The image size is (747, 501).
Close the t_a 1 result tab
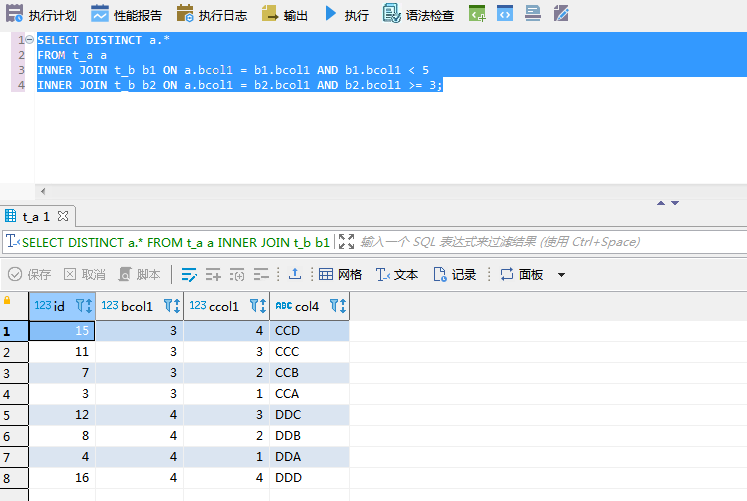click(62, 216)
